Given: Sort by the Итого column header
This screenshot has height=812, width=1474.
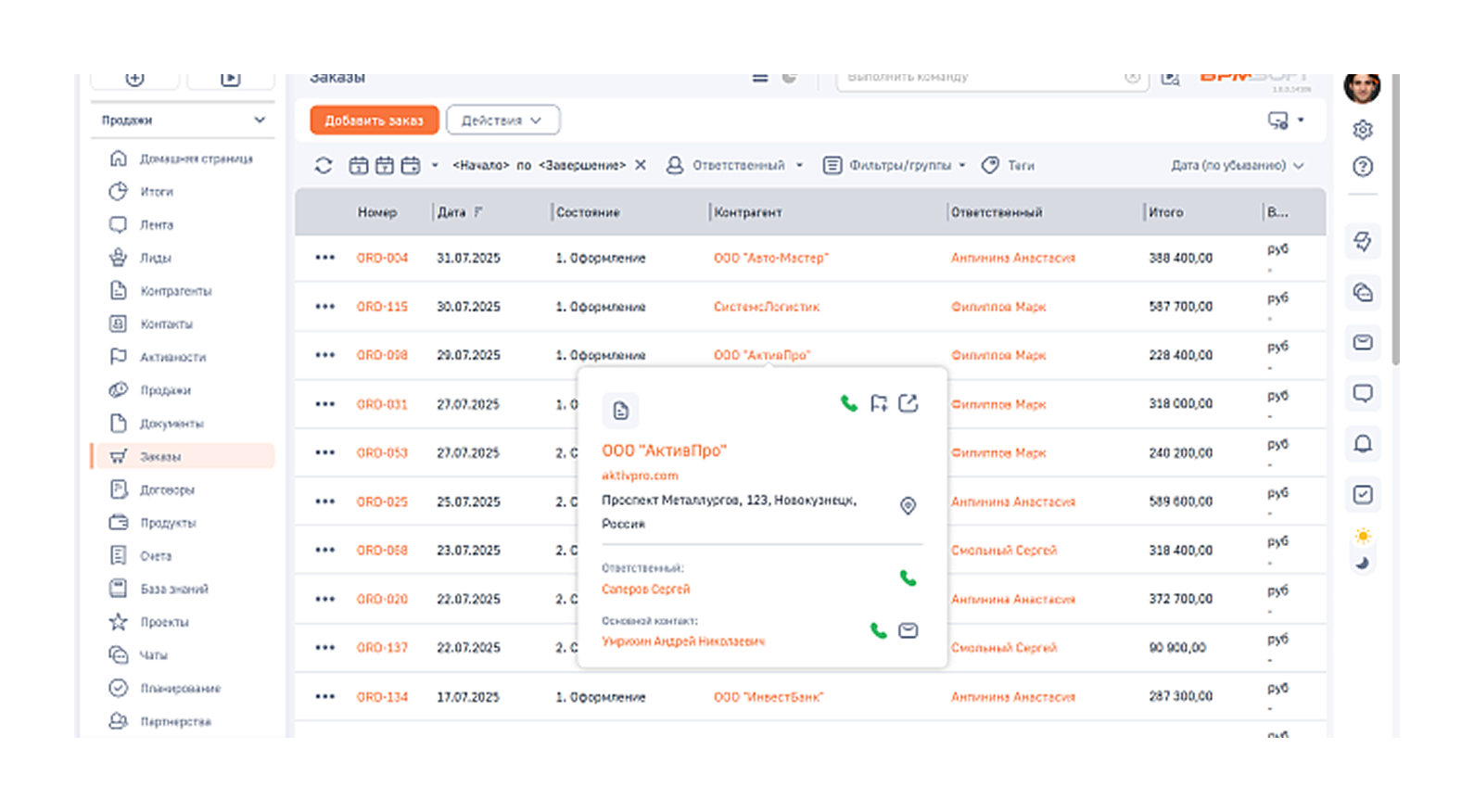Looking at the screenshot, I should [1166, 212].
